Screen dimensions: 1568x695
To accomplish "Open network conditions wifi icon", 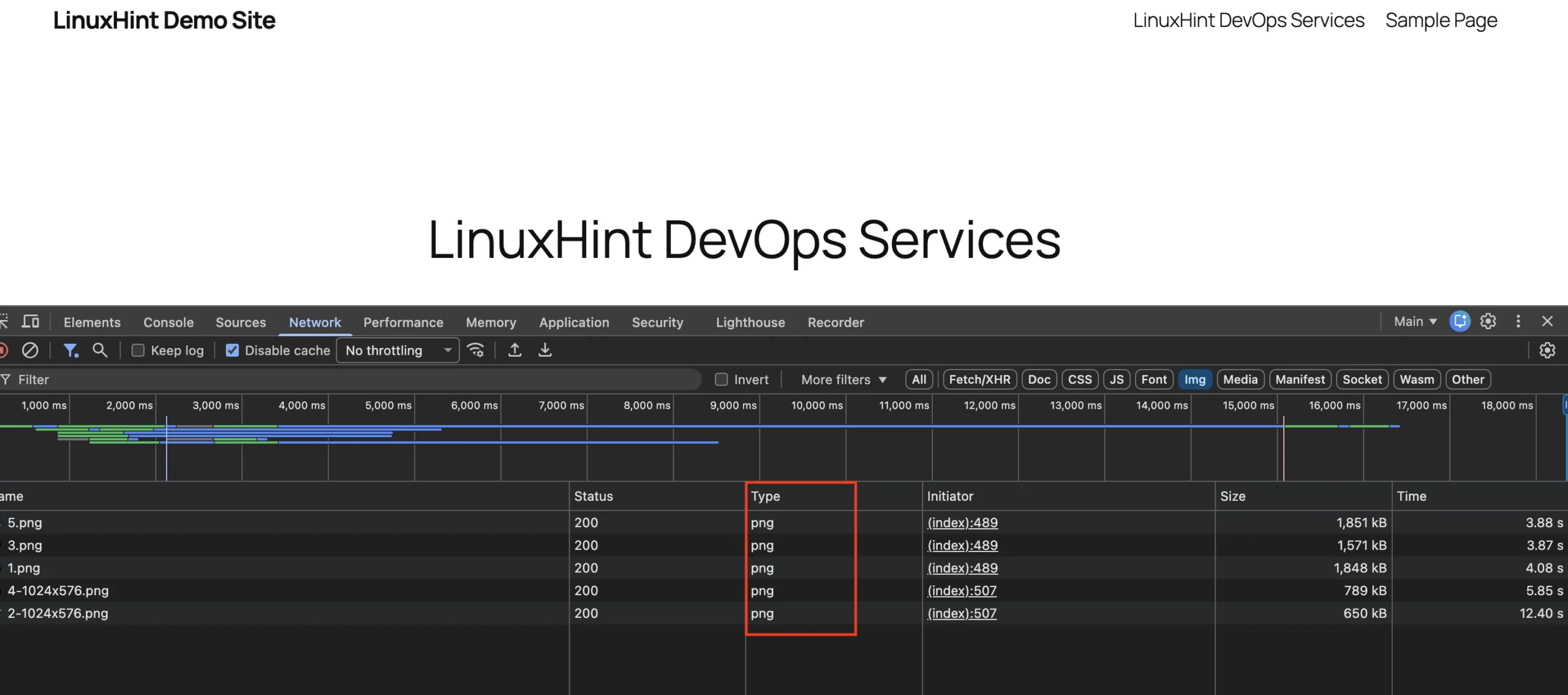I will pos(475,350).
